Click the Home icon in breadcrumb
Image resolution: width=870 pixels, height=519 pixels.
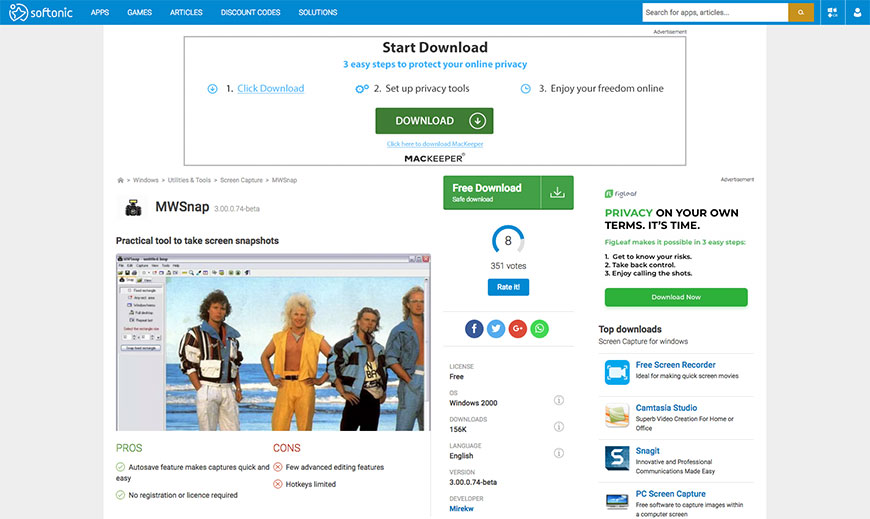121,180
